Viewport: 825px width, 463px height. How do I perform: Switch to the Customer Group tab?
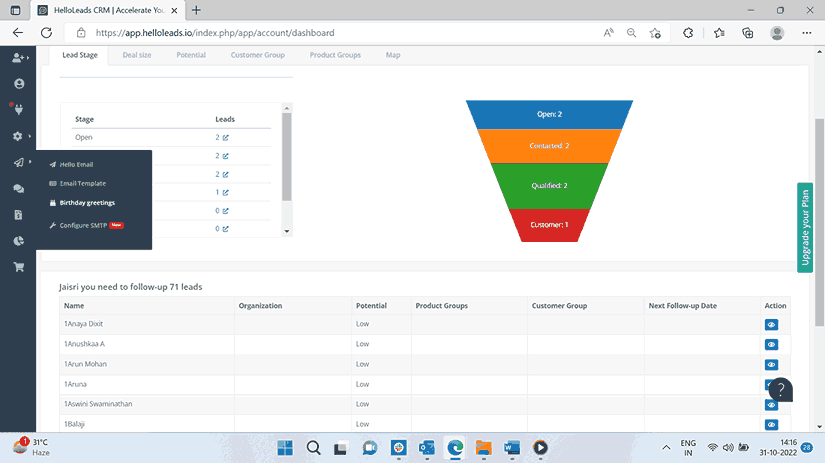tap(257, 55)
